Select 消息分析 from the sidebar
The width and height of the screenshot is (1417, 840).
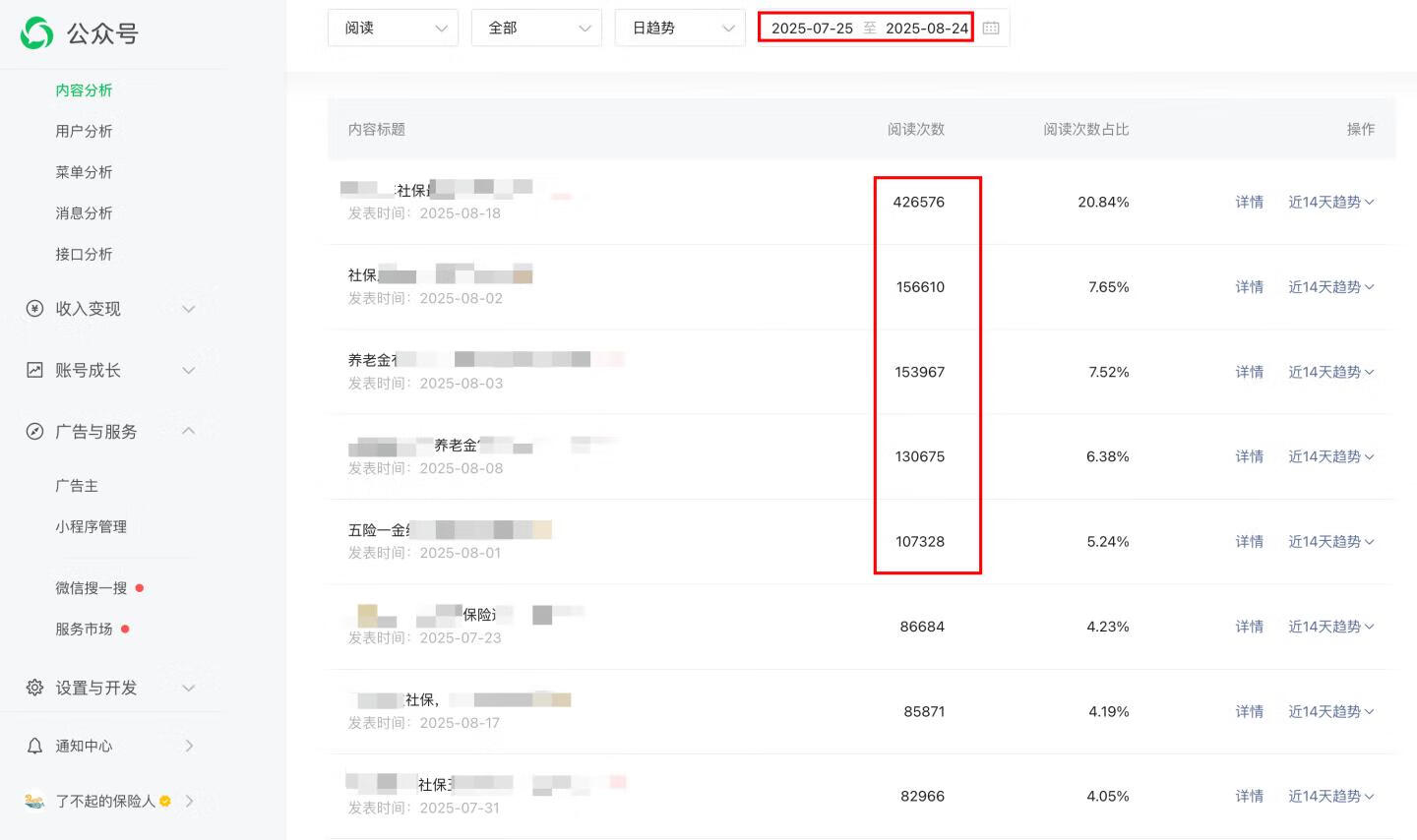coord(84,212)
